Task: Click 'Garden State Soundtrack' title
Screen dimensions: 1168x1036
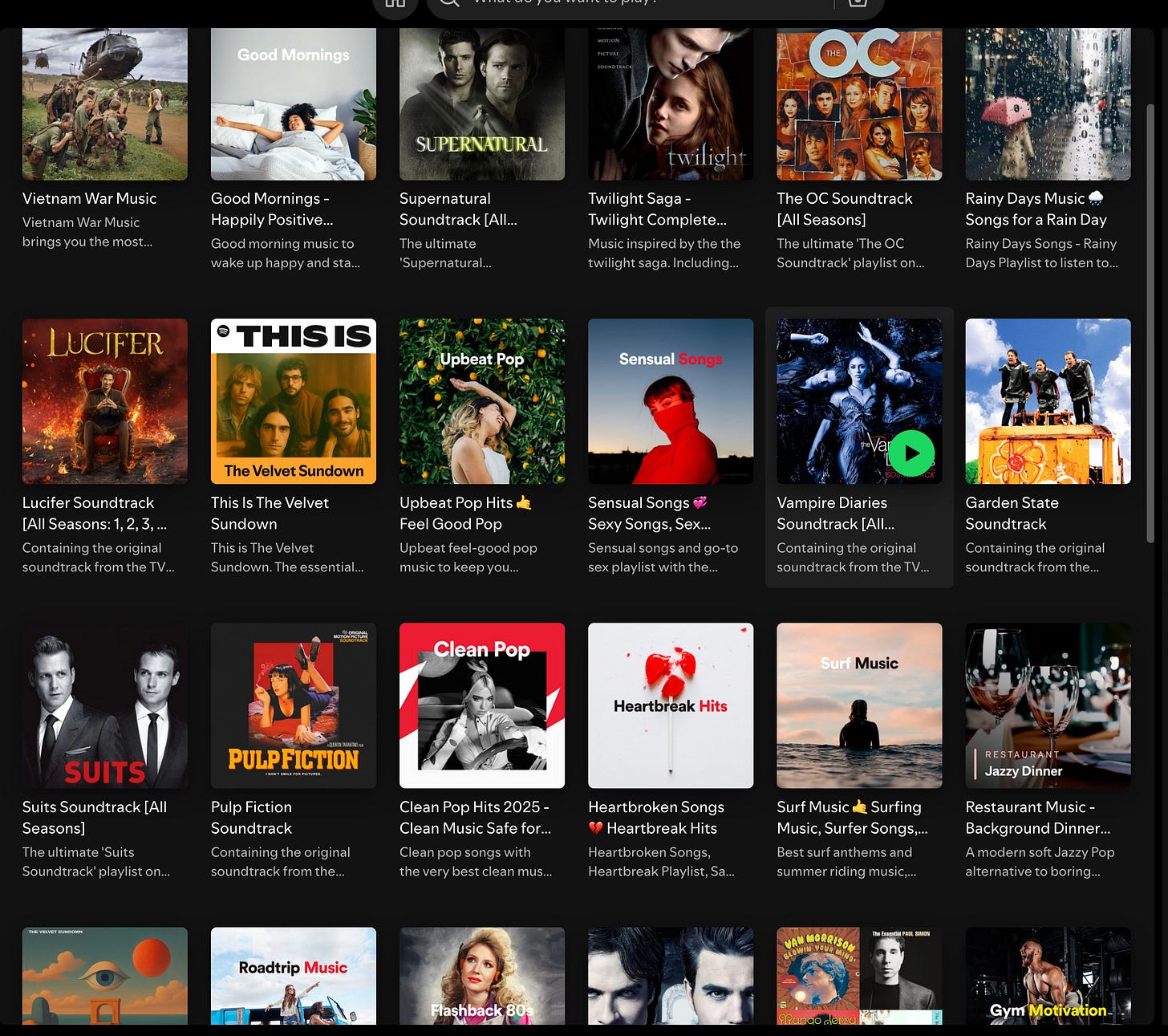Action: point(1012,513)
